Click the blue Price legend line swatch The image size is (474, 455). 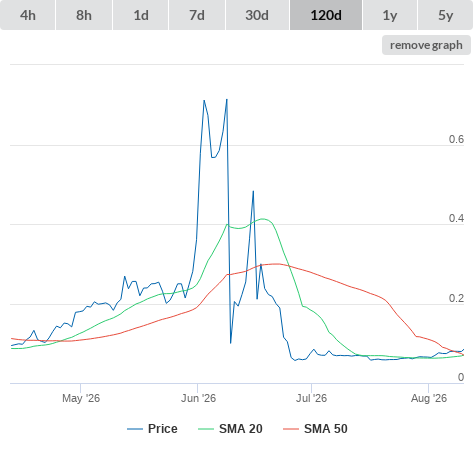click(135, 429)
